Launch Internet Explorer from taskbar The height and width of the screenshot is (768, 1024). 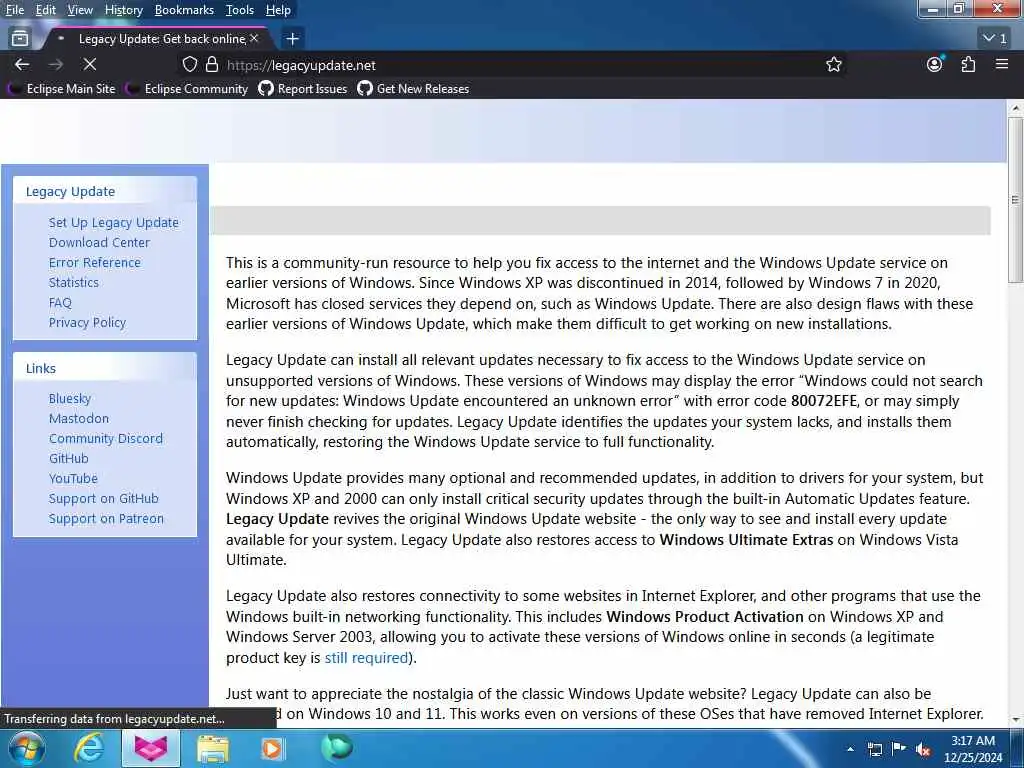pyautogui.click(x=88, y=748)
